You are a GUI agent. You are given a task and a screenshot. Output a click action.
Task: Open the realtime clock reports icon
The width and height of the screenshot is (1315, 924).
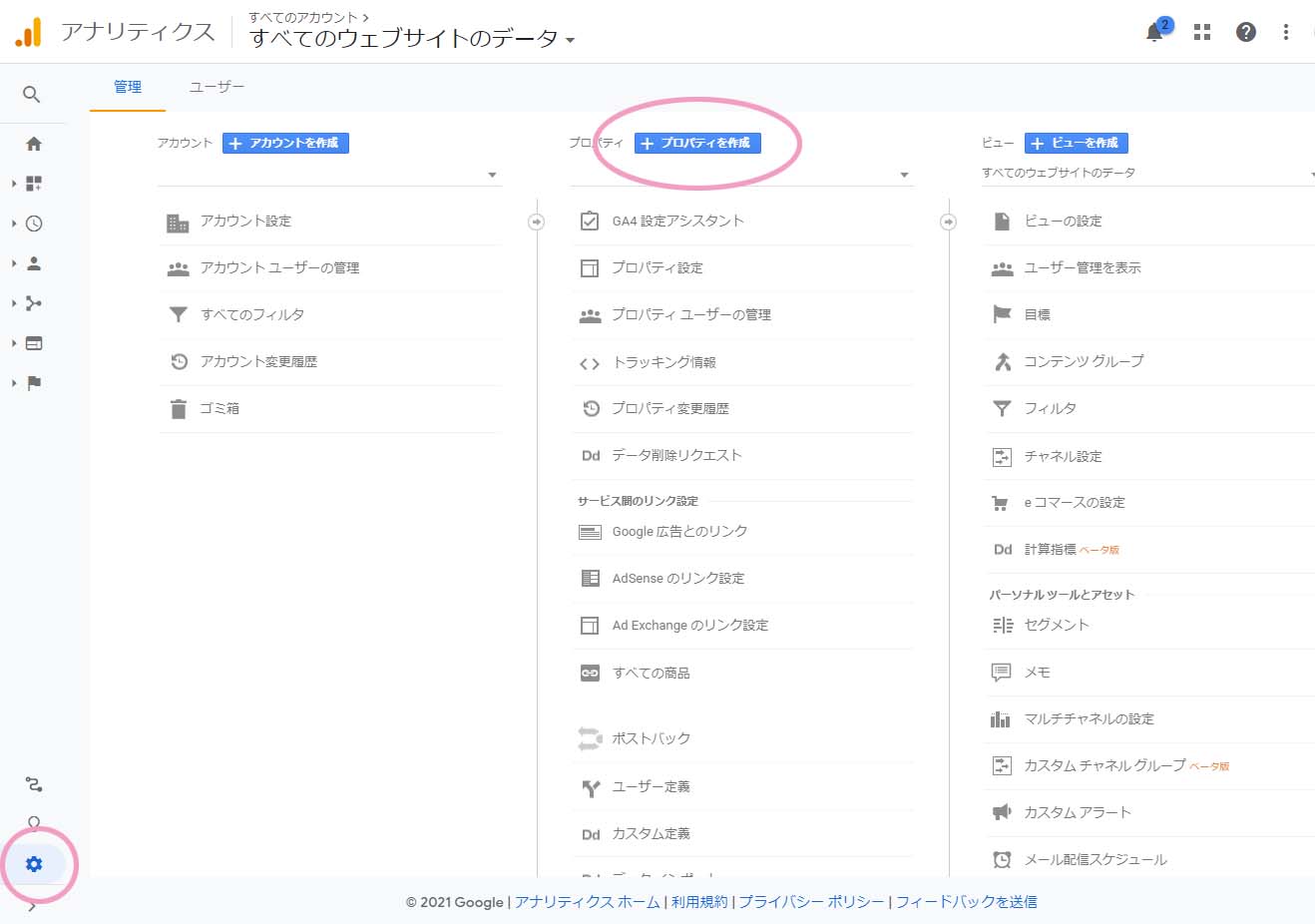click(x=34, y=224)
